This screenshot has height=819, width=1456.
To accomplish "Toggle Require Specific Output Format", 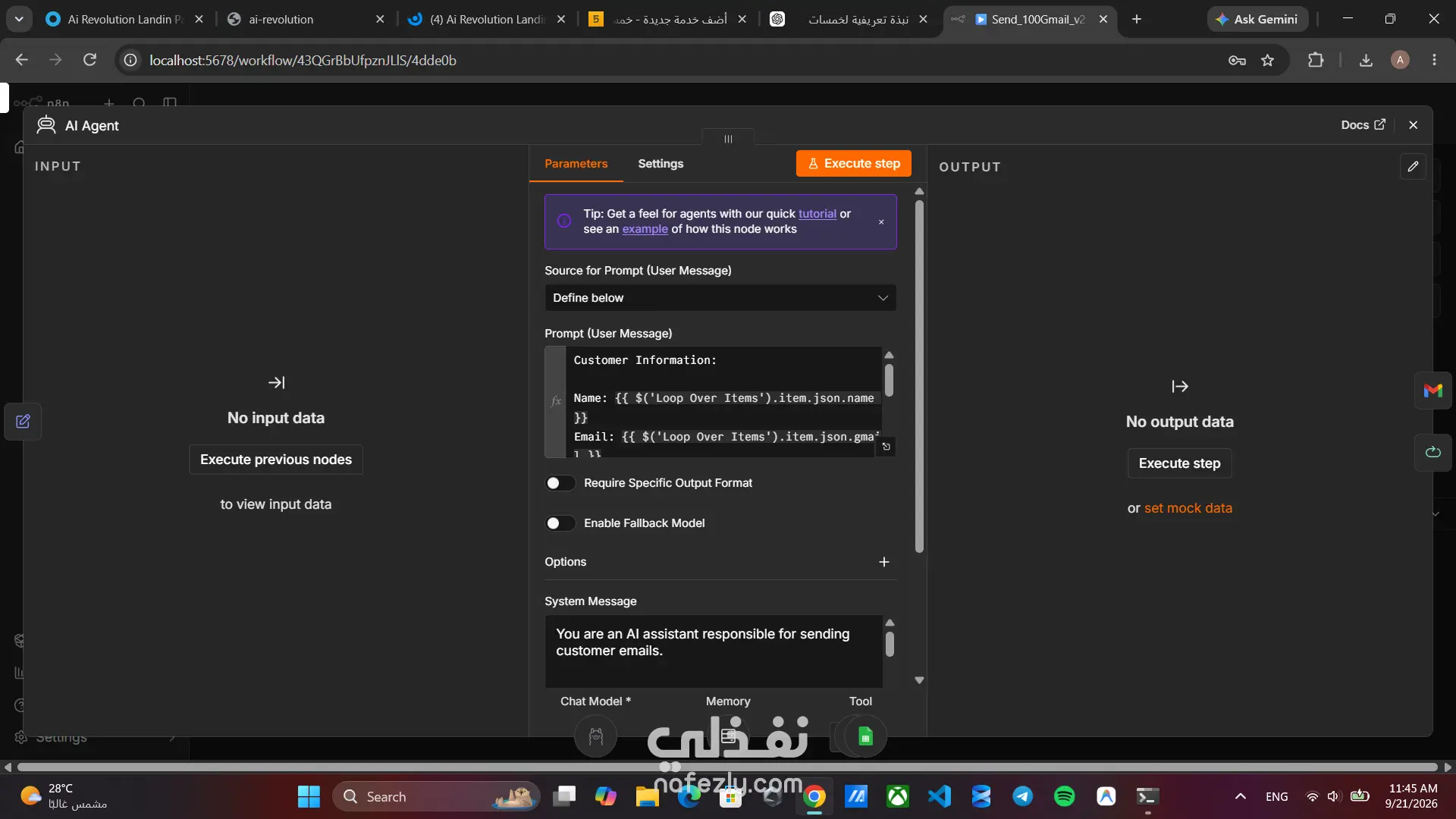I will 560,483.
